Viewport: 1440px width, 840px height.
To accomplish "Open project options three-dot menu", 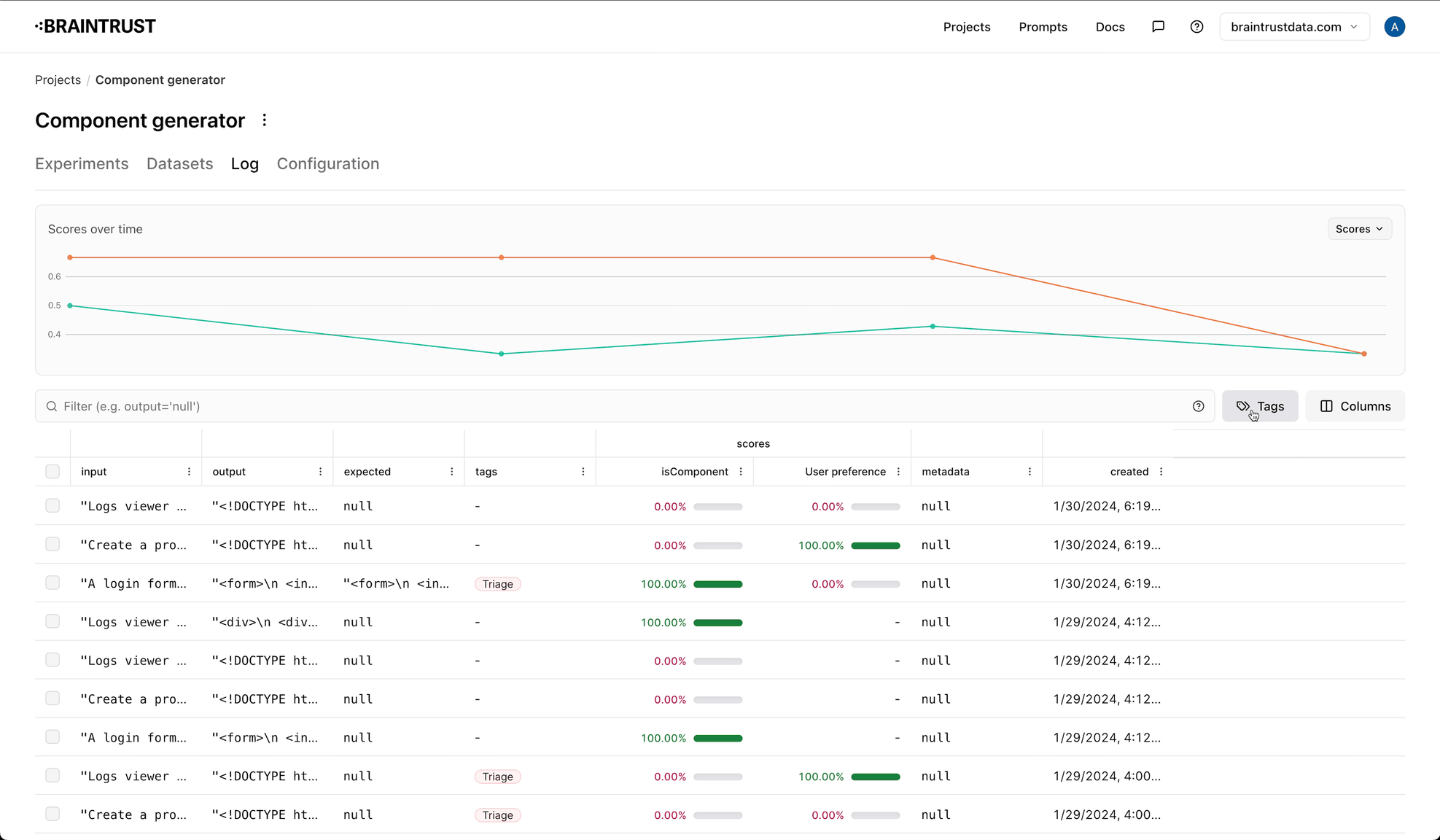I will [x=265, y=120].
